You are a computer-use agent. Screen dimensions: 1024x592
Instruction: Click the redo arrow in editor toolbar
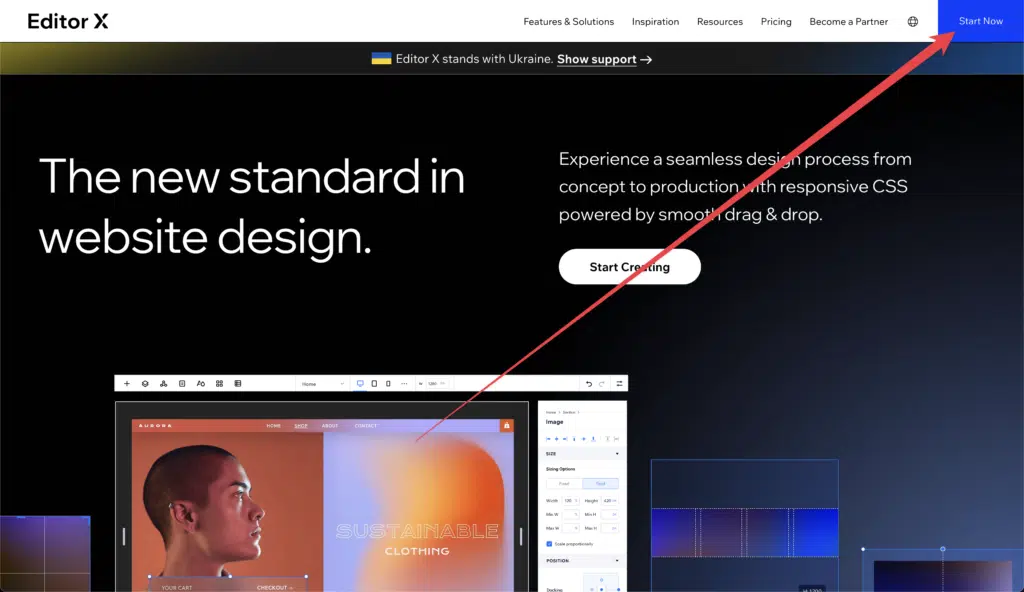pyautogui.click(x=602, y=384)
